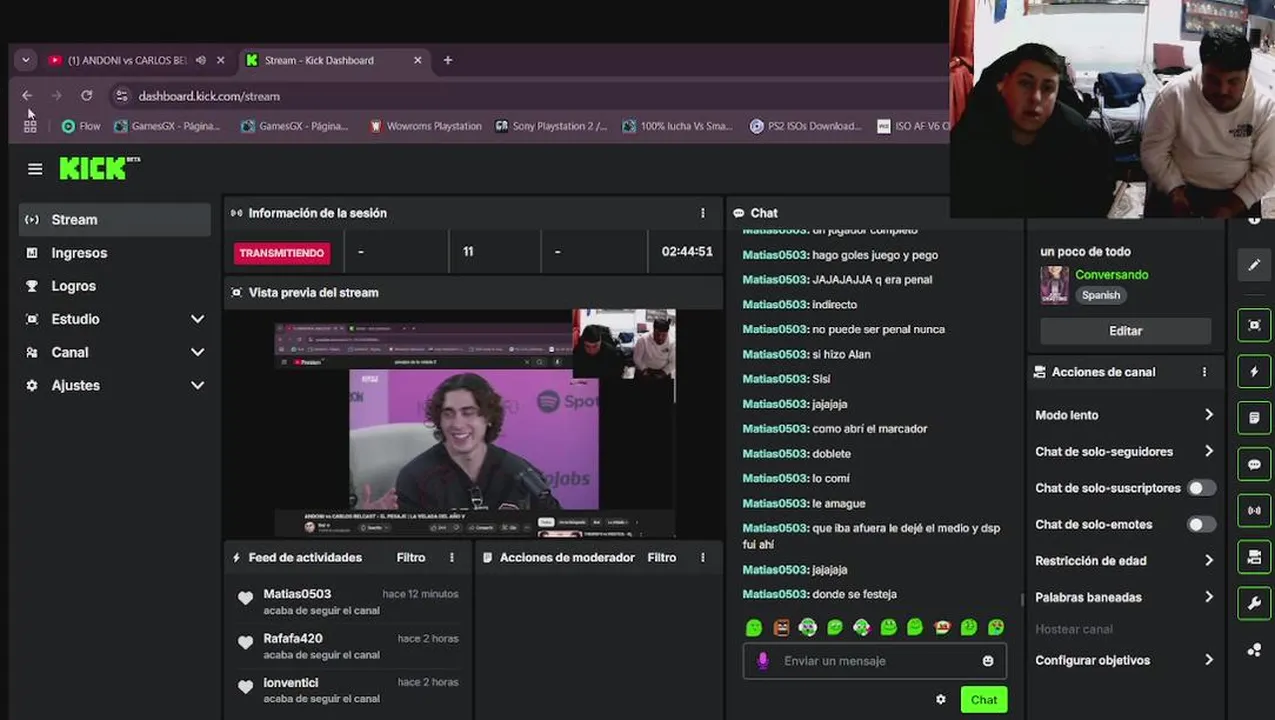1275x720 pixels.
Task: Click Filtro in Feed de actividades
Action: pyautogui.click(x=411, y=557)
